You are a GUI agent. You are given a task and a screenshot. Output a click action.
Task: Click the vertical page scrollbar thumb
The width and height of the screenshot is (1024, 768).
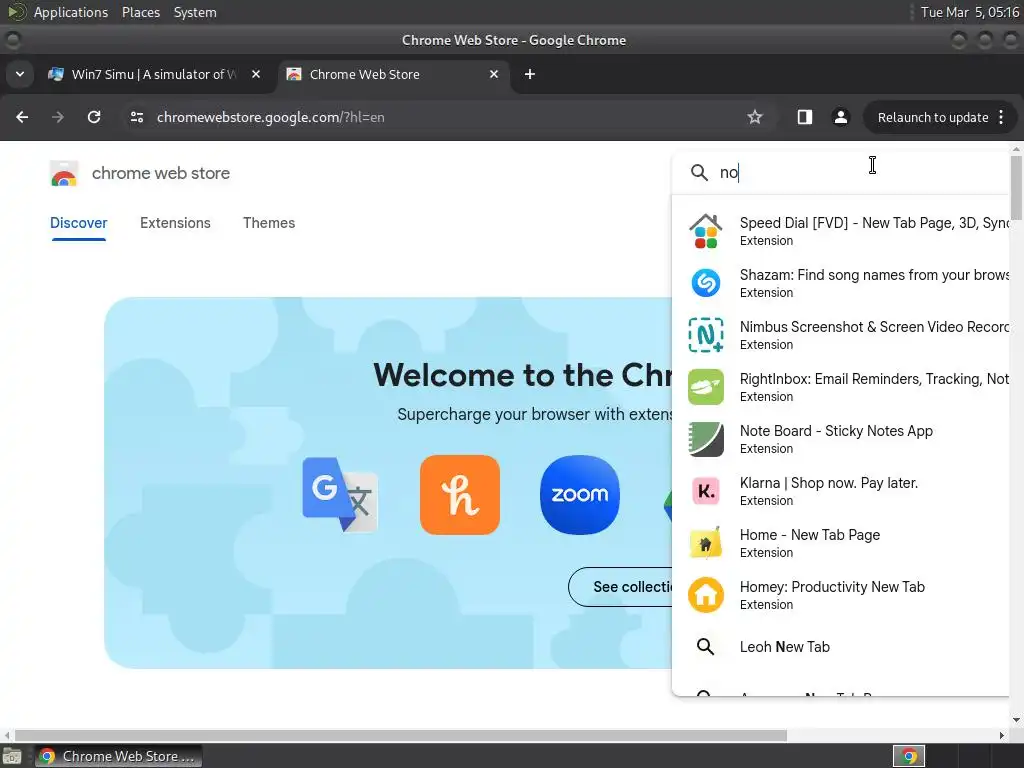pyautogui.click(x=1016, y=188)
